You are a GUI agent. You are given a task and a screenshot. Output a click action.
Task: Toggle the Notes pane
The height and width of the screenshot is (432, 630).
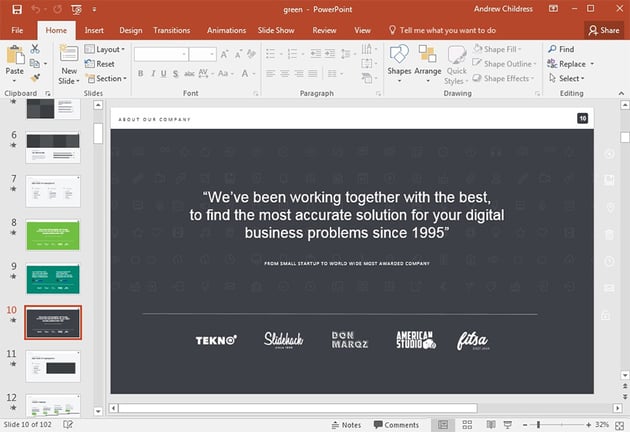pos(345,425)
